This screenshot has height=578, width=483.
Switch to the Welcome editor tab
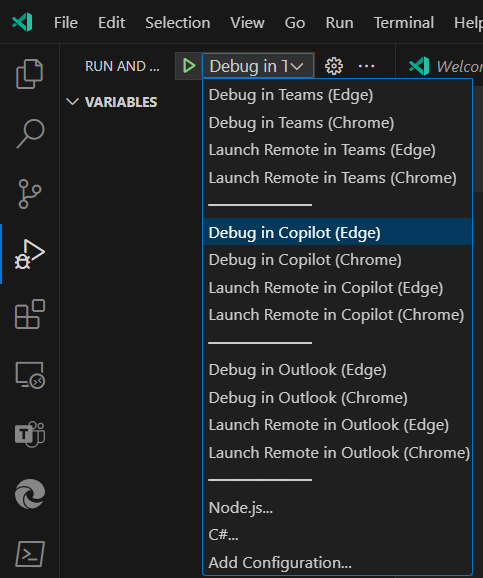tap(445, 67)
